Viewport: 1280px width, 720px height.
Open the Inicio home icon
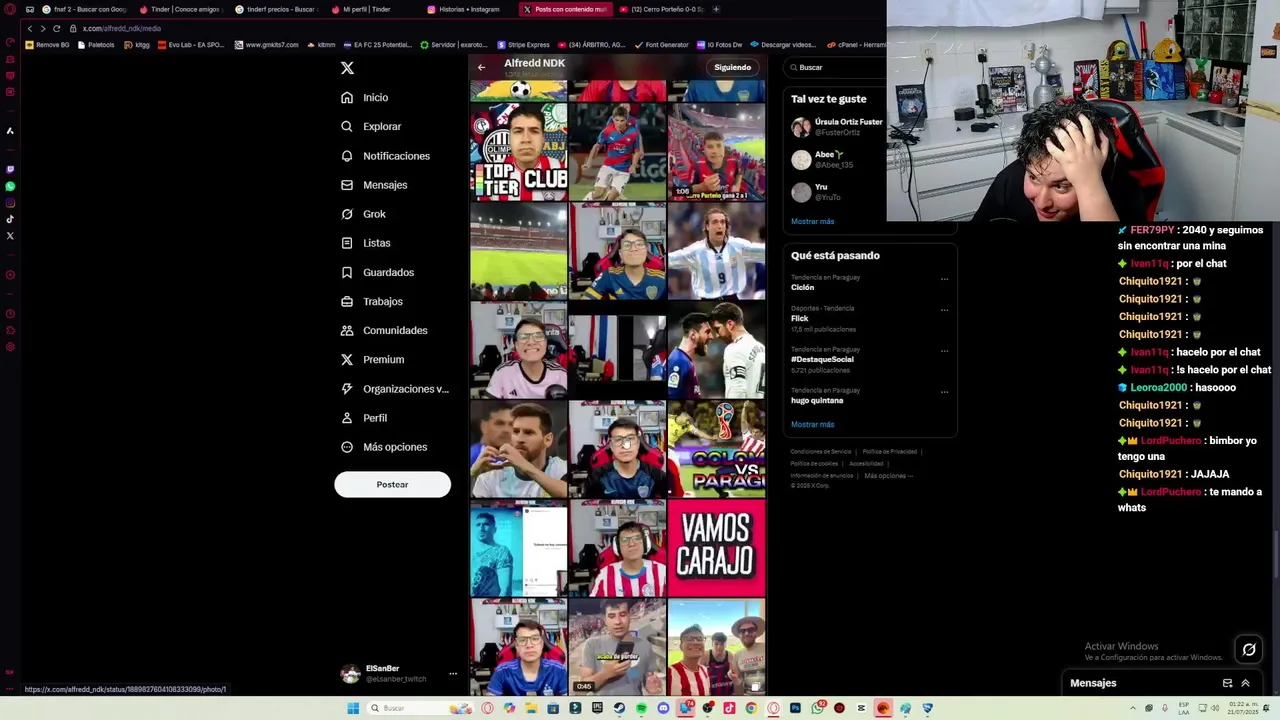pos(347,98)
